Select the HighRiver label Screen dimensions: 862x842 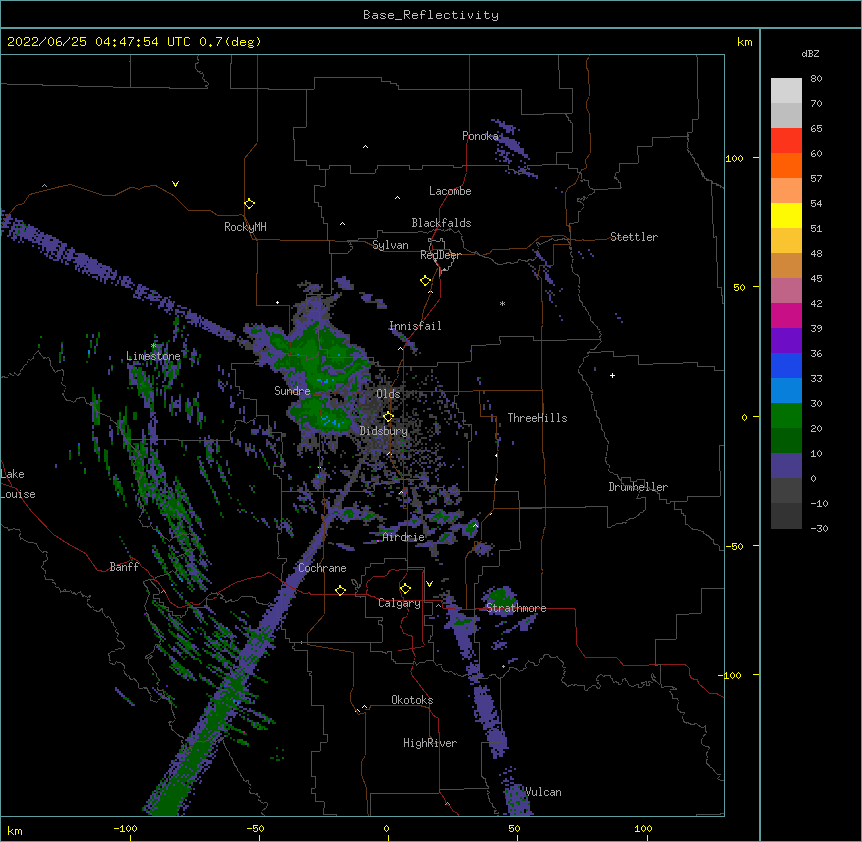click(x=430, y=743)
